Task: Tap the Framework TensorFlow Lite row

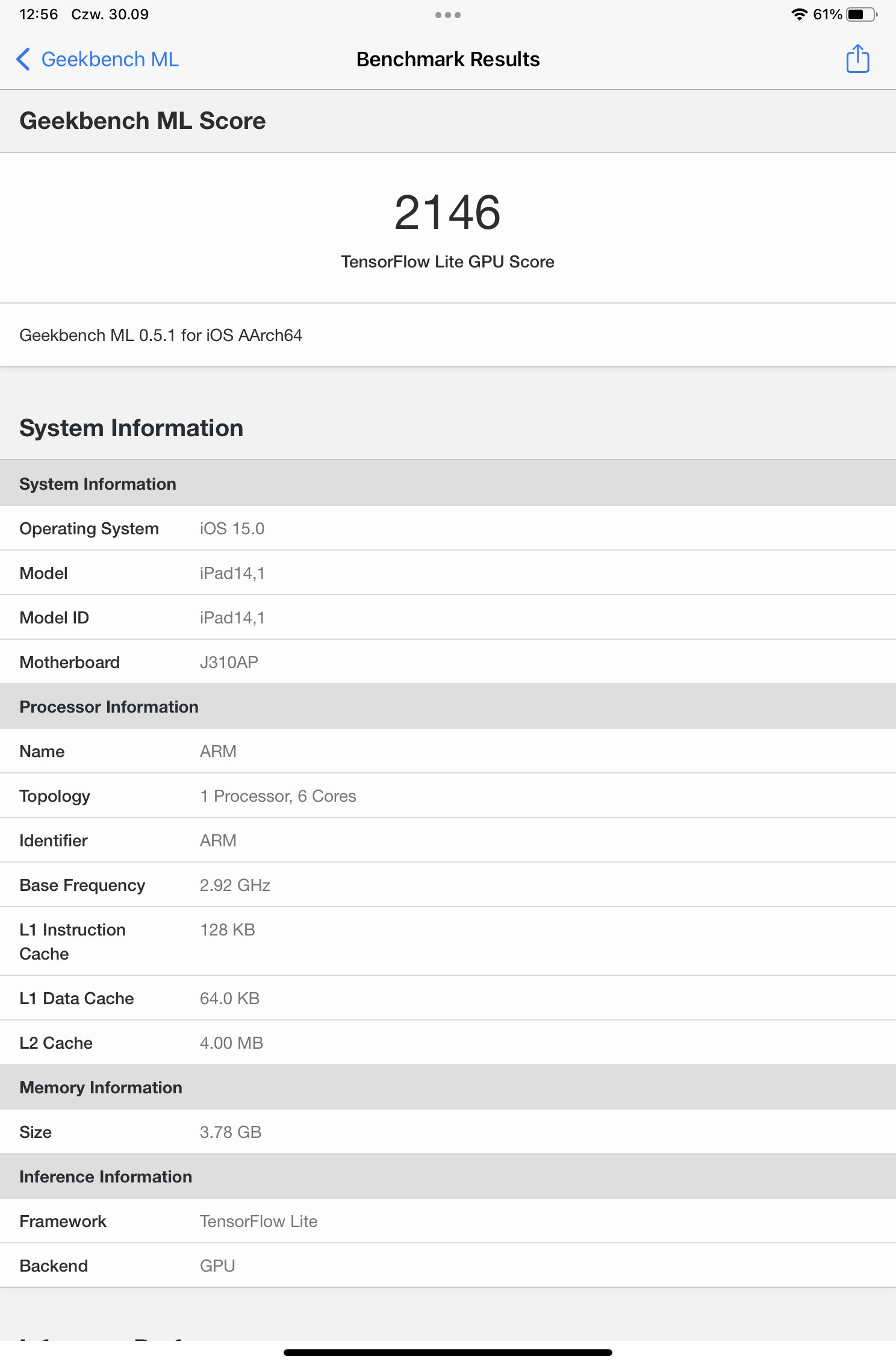Action: tap(447, 1221)
